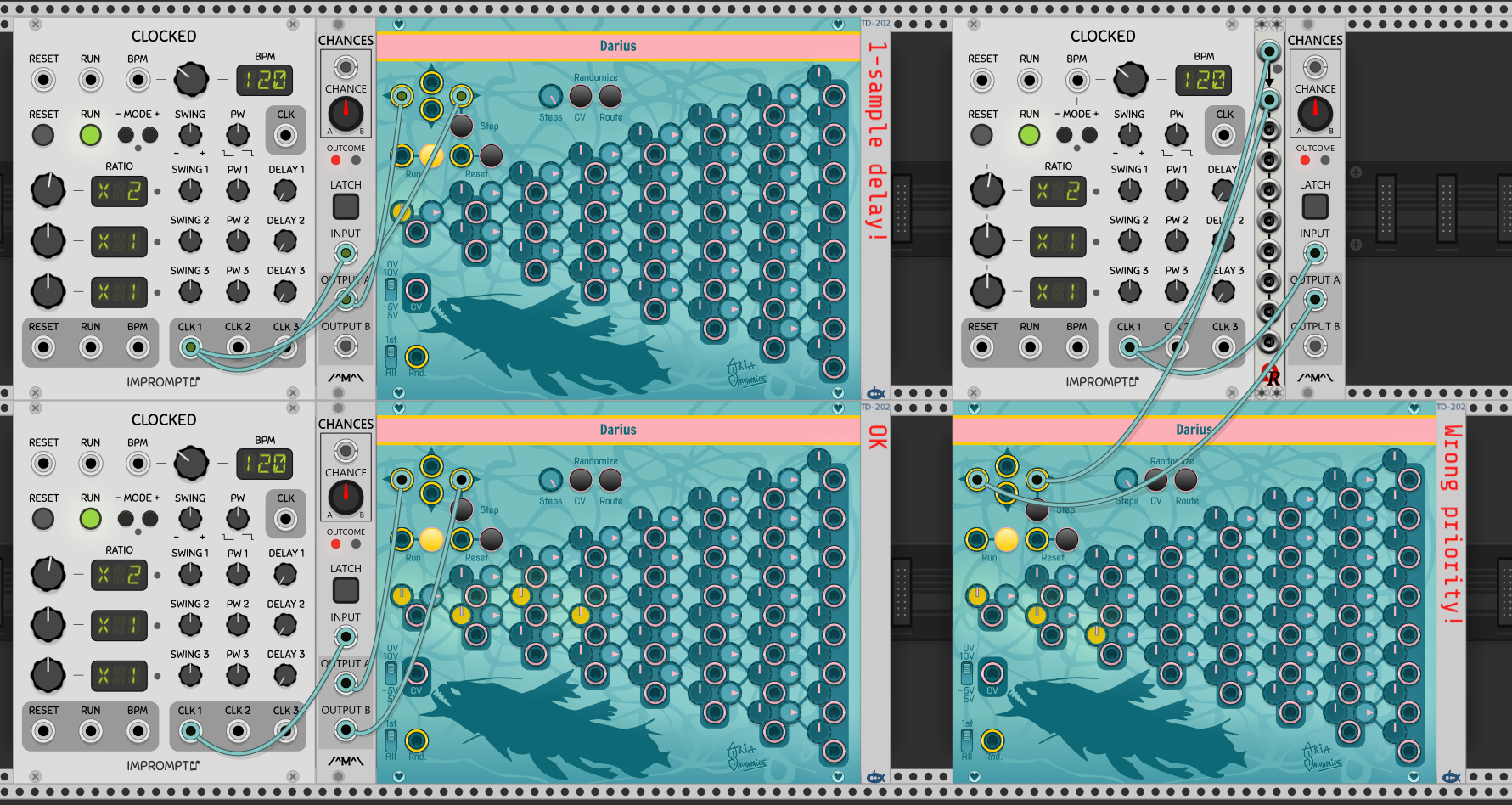Click red CHANCE knob on top-left Chances

346,113
